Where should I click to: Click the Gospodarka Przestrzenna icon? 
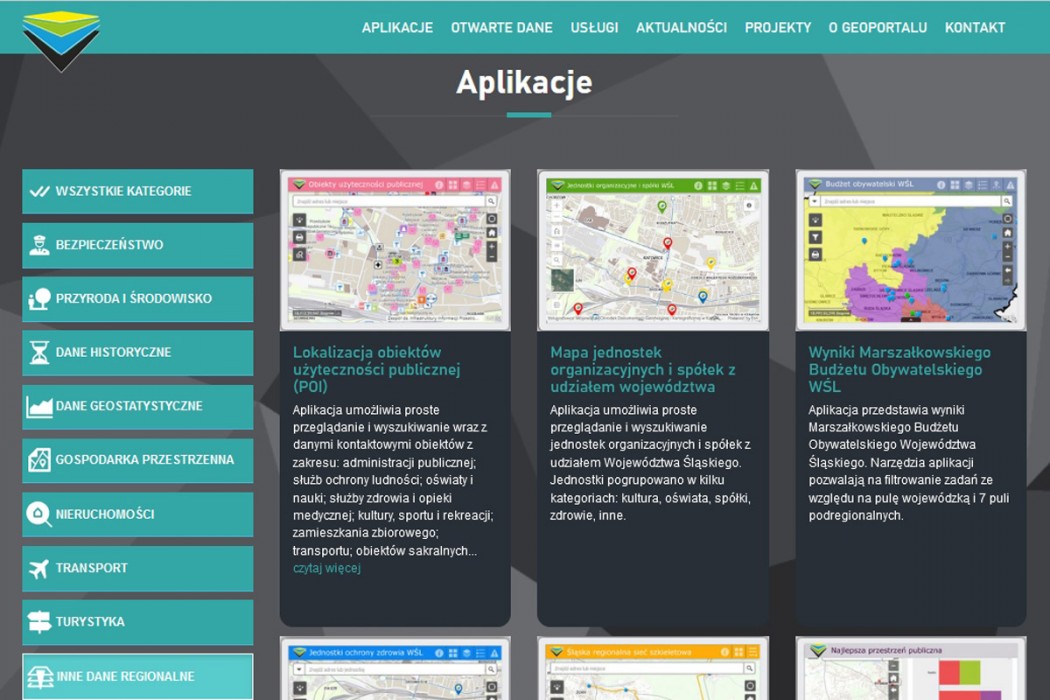(x=39, y=461)
